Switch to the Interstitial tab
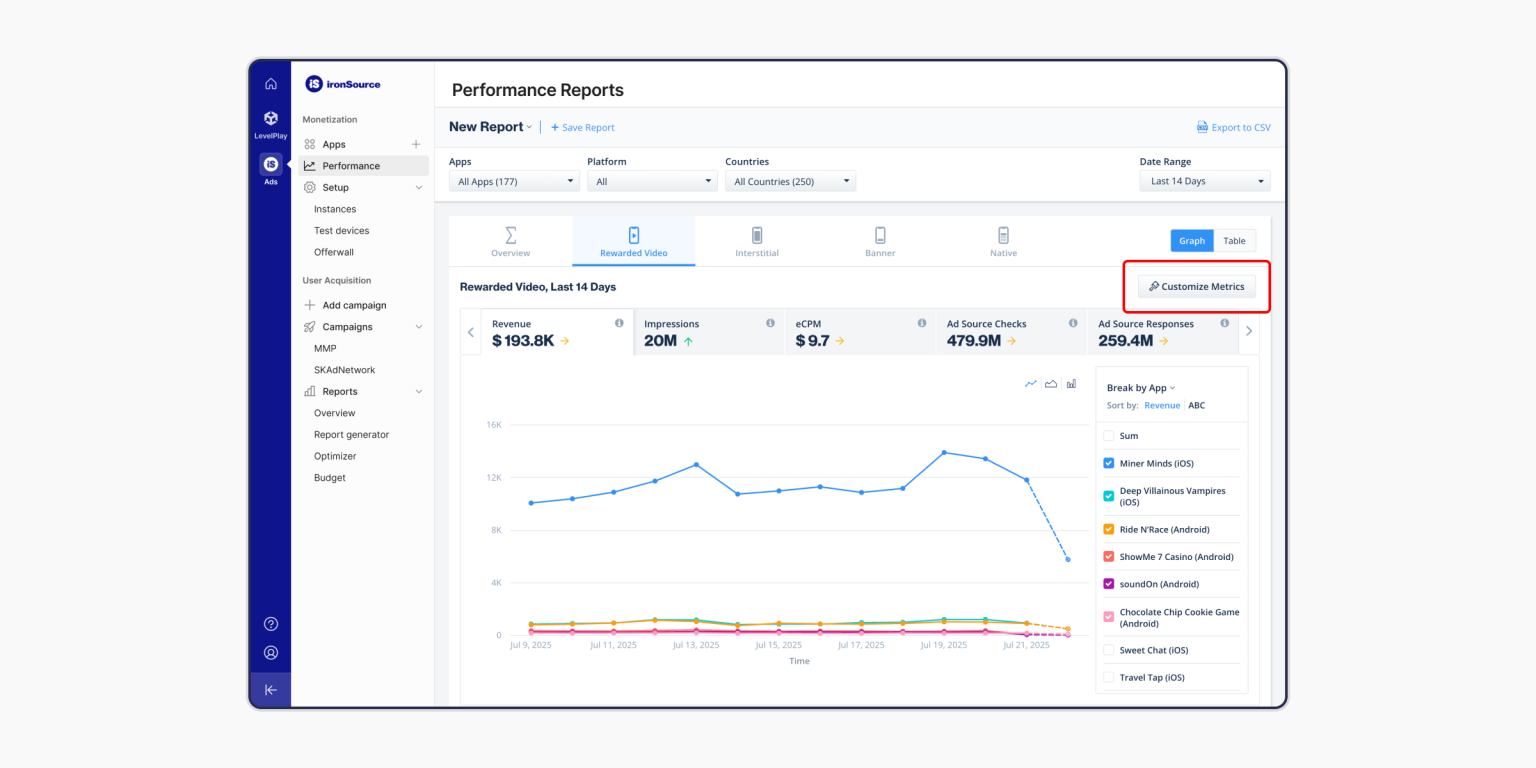This screenshot has width=1536, height=768. [757, 241]
